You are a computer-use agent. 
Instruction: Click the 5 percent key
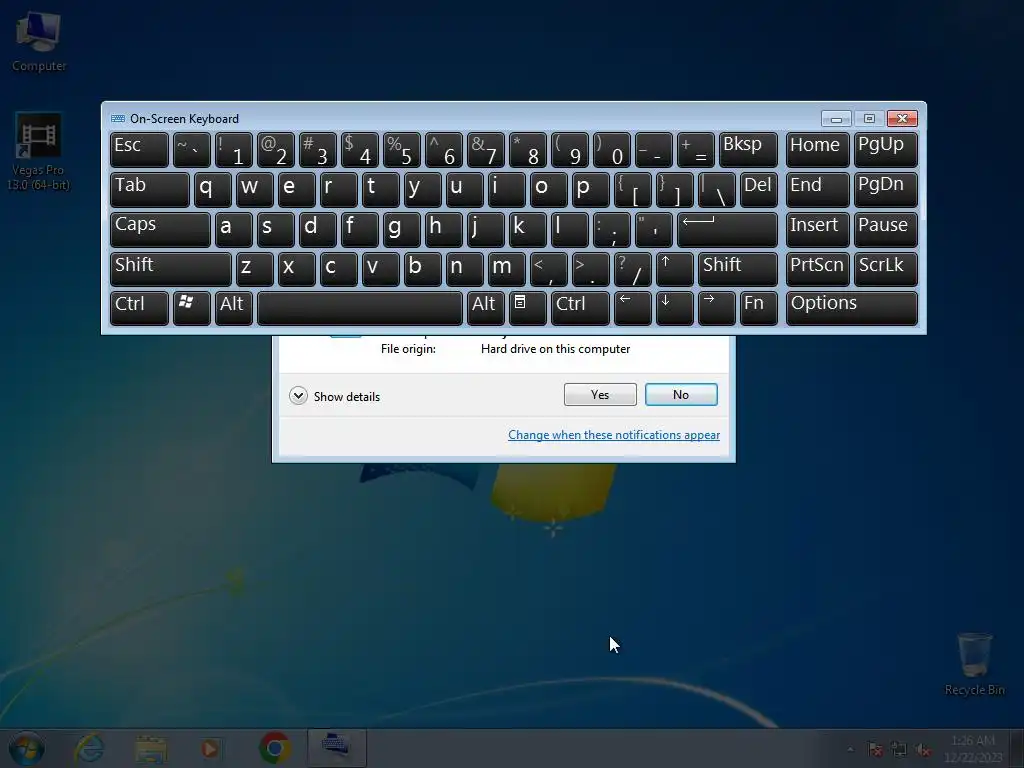(402, 150)
